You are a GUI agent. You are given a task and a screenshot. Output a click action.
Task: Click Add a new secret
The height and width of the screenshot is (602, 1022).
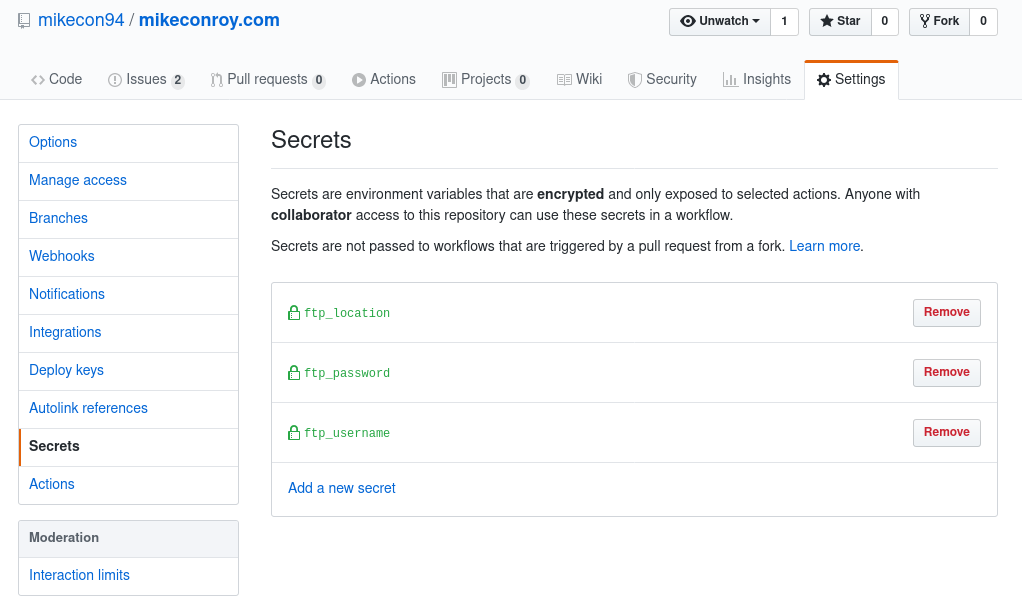(342, 488)
